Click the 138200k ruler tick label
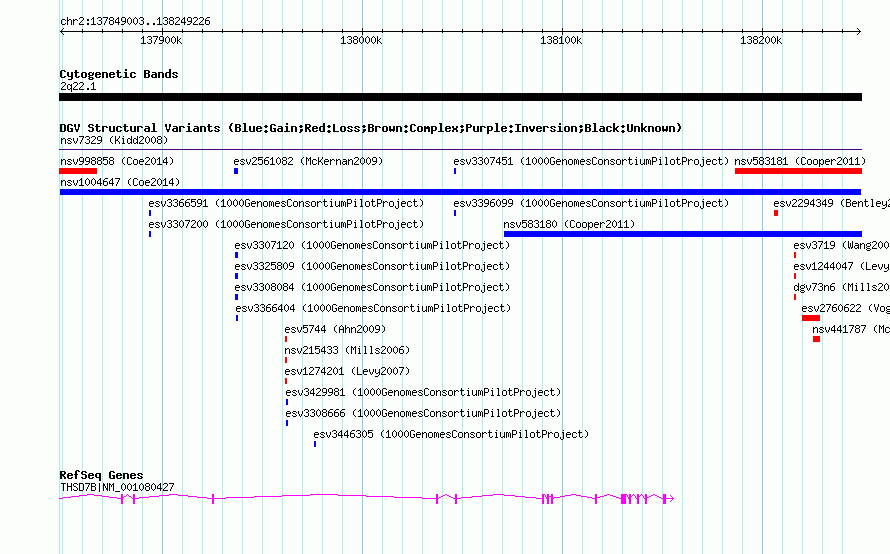 tap(761, 40)
